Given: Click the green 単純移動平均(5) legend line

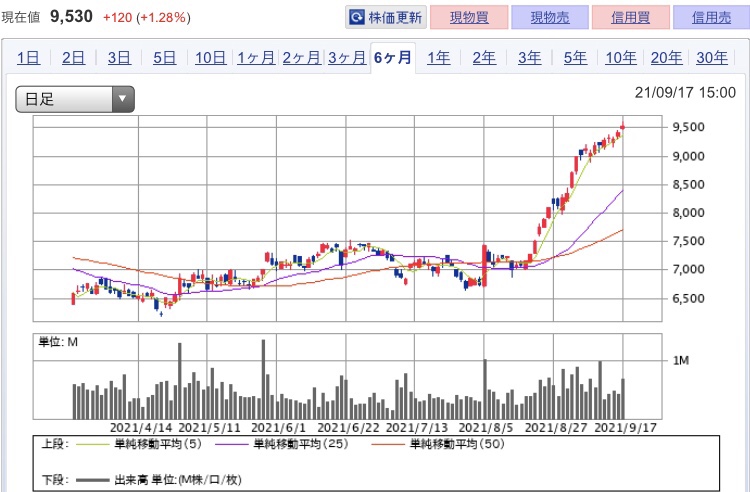Looking at the screenshot, I should coord(92,445).
